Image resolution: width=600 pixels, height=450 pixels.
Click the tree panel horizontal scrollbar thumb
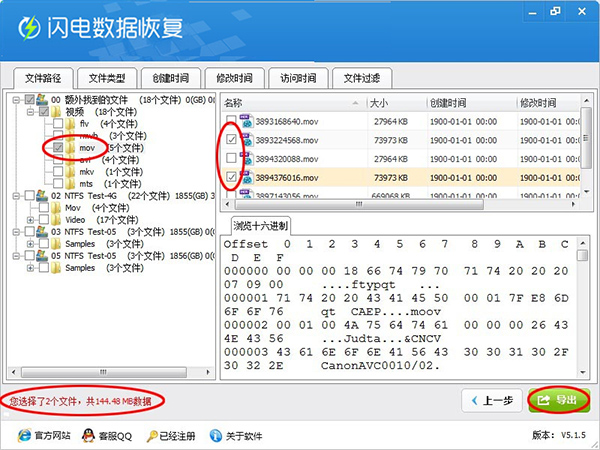click(104, 372)
